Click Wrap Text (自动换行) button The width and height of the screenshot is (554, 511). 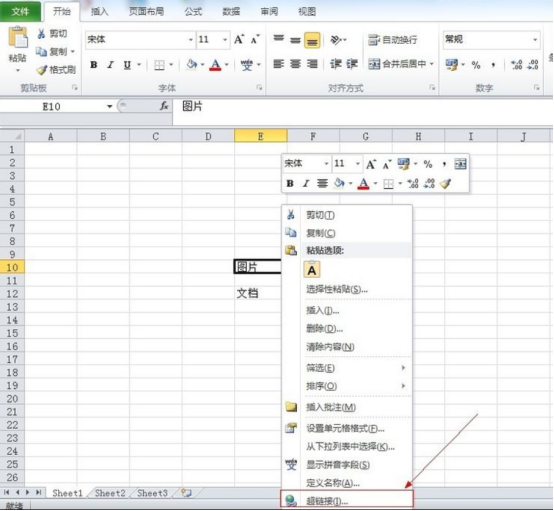[392, 40]
